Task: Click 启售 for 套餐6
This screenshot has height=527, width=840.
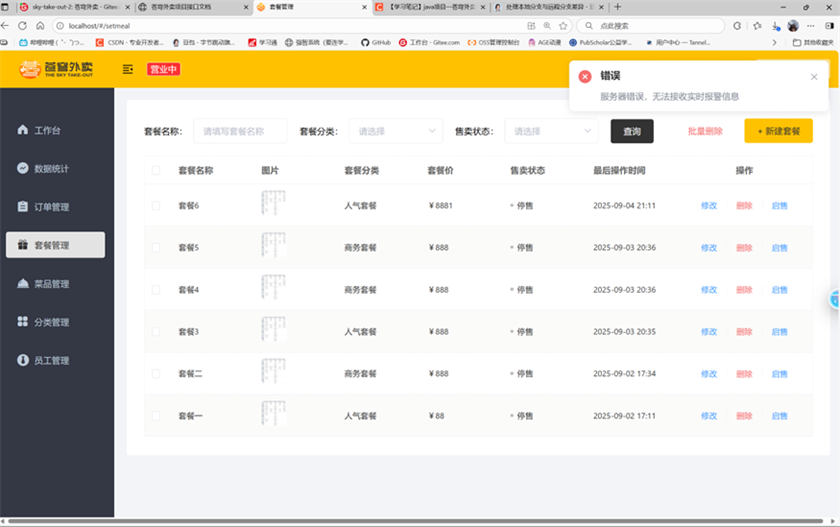Action: pos(779,206)
